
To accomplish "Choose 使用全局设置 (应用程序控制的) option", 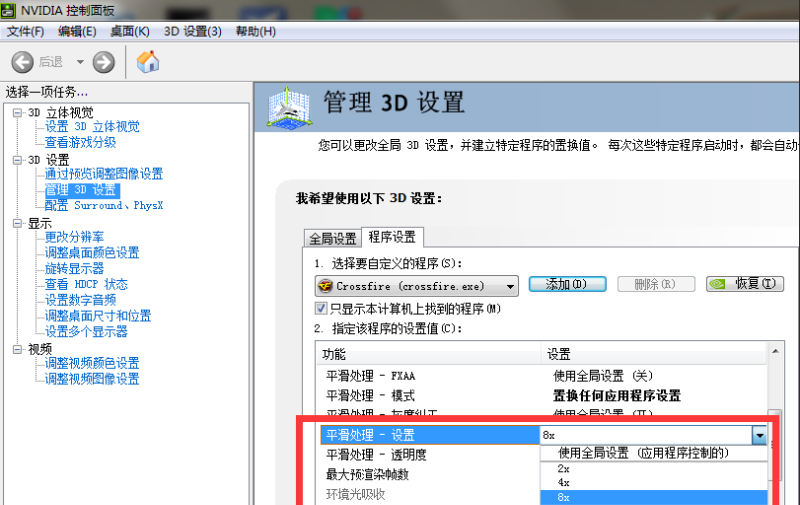I will coord(654,453).
